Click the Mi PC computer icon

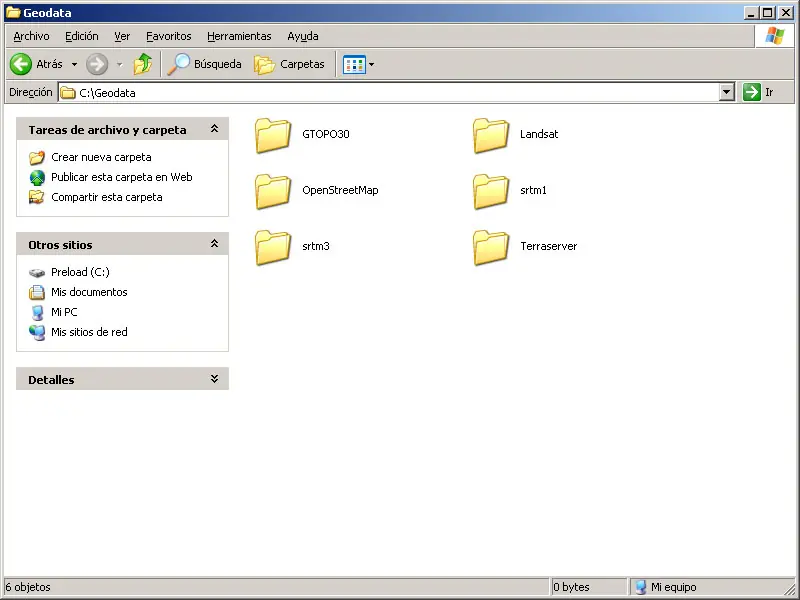[37, 312]
